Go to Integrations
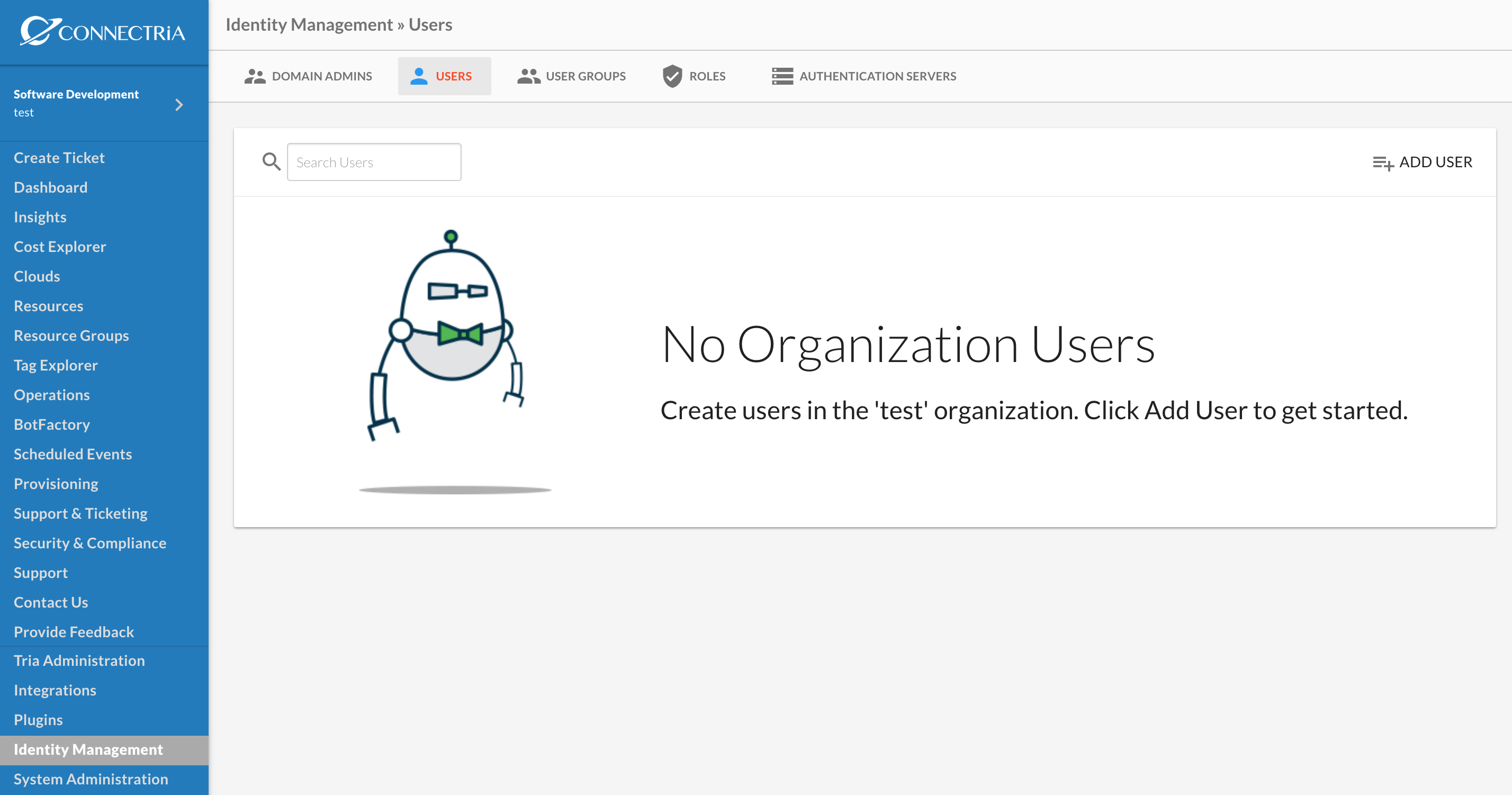1512x795 pixels. (x=55, y=690)
